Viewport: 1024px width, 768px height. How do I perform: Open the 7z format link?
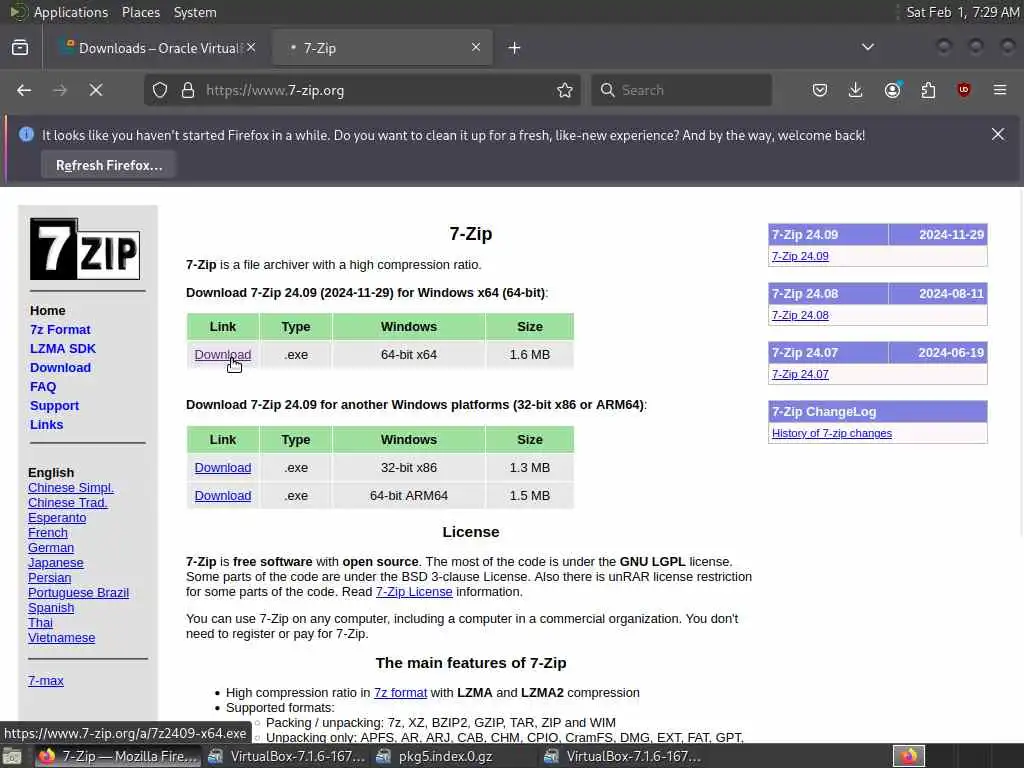coord(400,692)
